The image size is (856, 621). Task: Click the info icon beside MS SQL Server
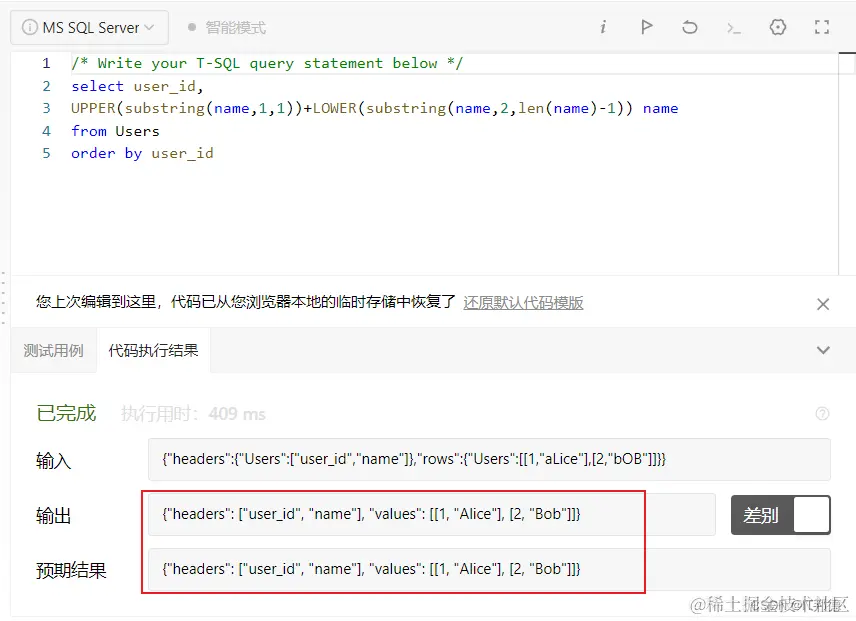(x=29, y=27)
